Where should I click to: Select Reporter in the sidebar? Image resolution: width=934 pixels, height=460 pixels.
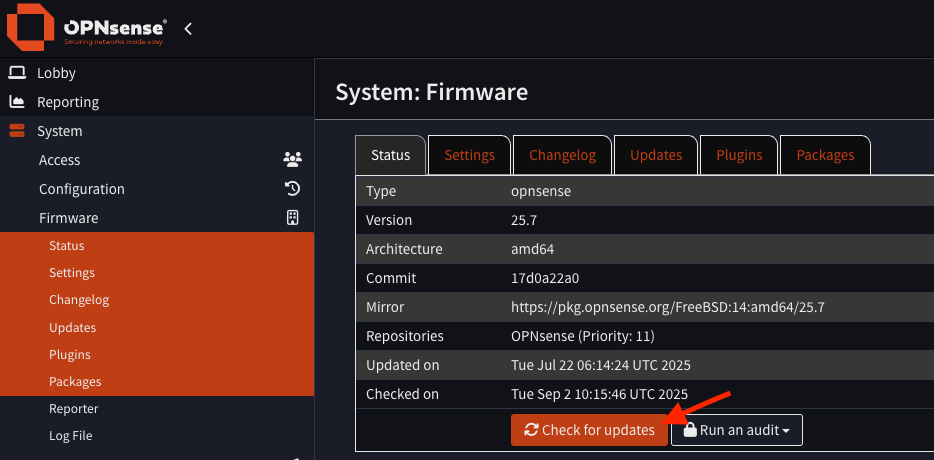pyautogui.click(x=73, y=409)
